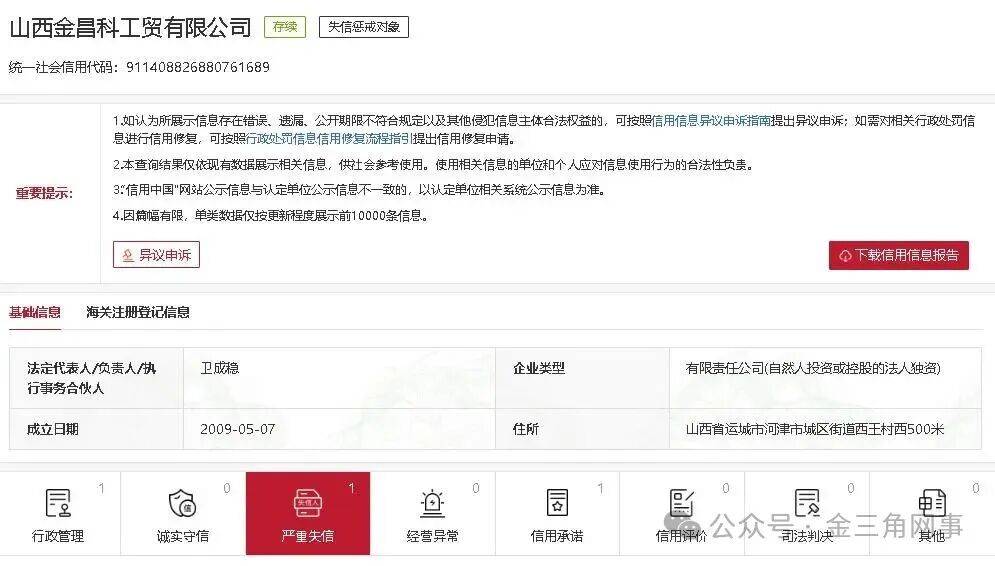This screenshot has height=566, width=995.
Task: Click the 行政管理 category icon
Action: 58,503
